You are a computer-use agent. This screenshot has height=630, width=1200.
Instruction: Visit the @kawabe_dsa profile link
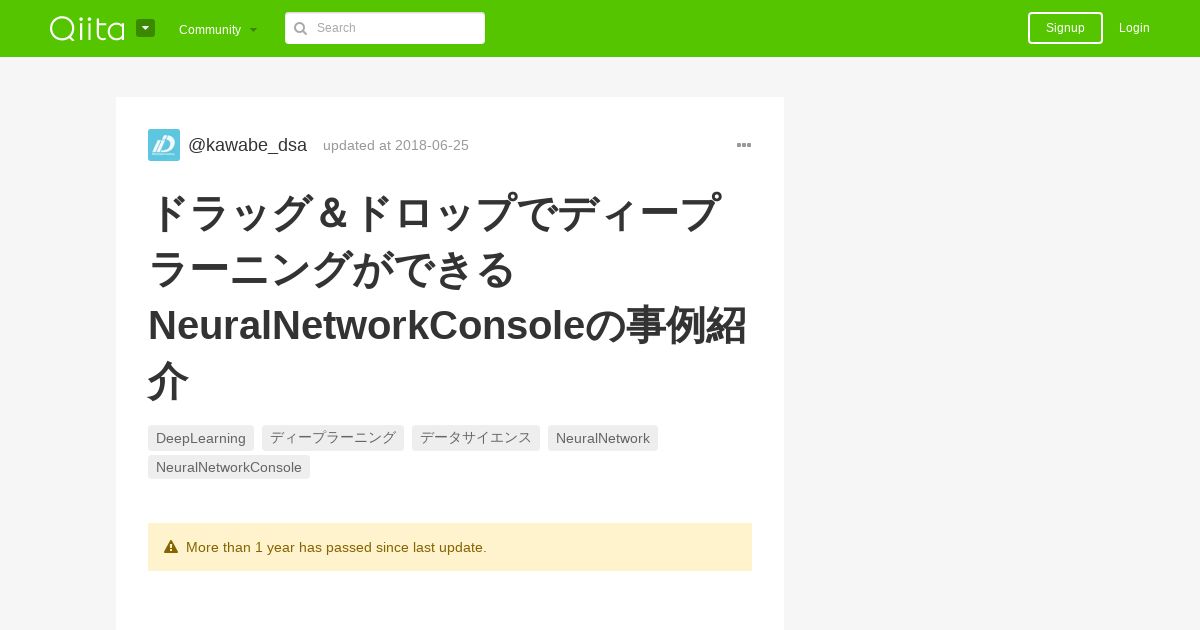247,145
